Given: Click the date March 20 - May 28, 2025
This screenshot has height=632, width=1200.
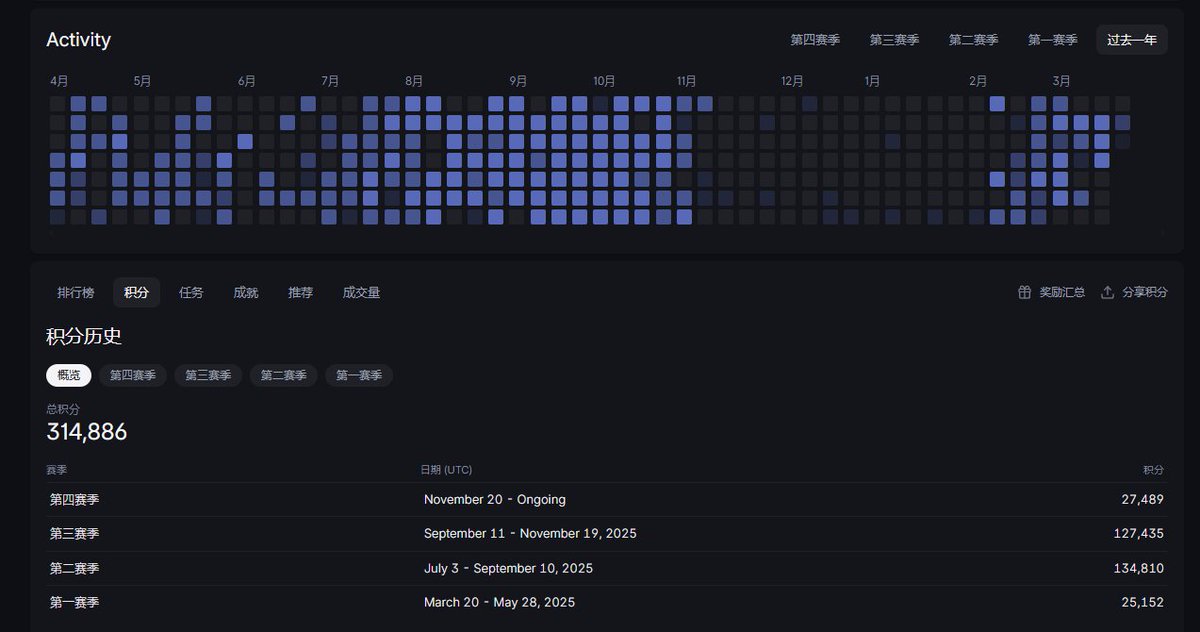Looking at the screenshot, I should [499, 602].
